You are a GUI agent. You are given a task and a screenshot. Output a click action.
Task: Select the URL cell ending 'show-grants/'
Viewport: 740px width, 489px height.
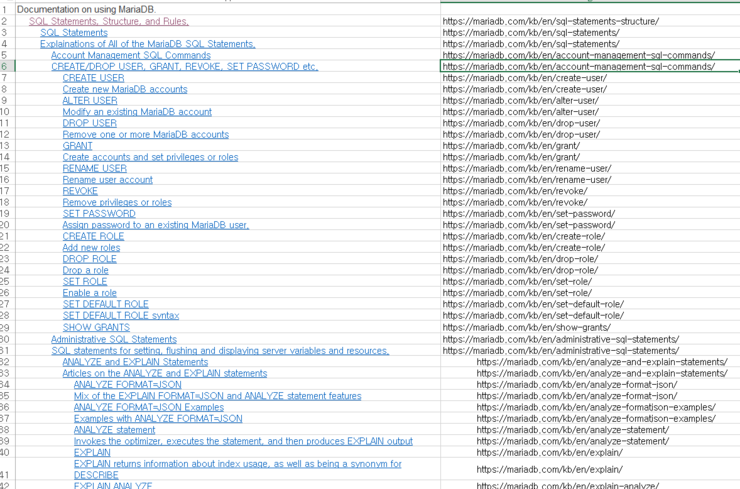point(590,328)
